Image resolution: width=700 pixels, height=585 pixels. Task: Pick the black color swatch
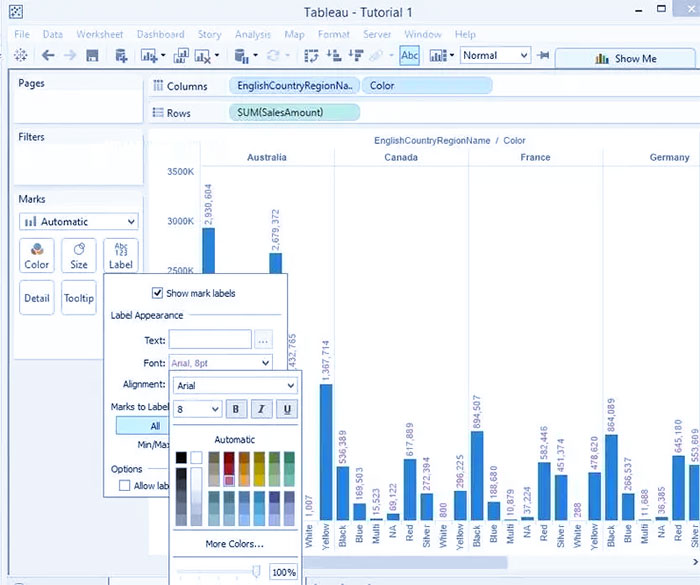(181, 457)
